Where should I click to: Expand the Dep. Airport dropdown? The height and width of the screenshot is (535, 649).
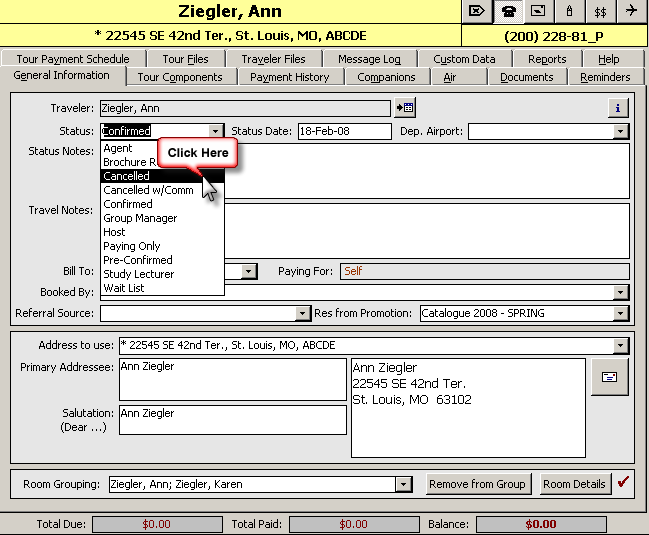pos(620,131)
